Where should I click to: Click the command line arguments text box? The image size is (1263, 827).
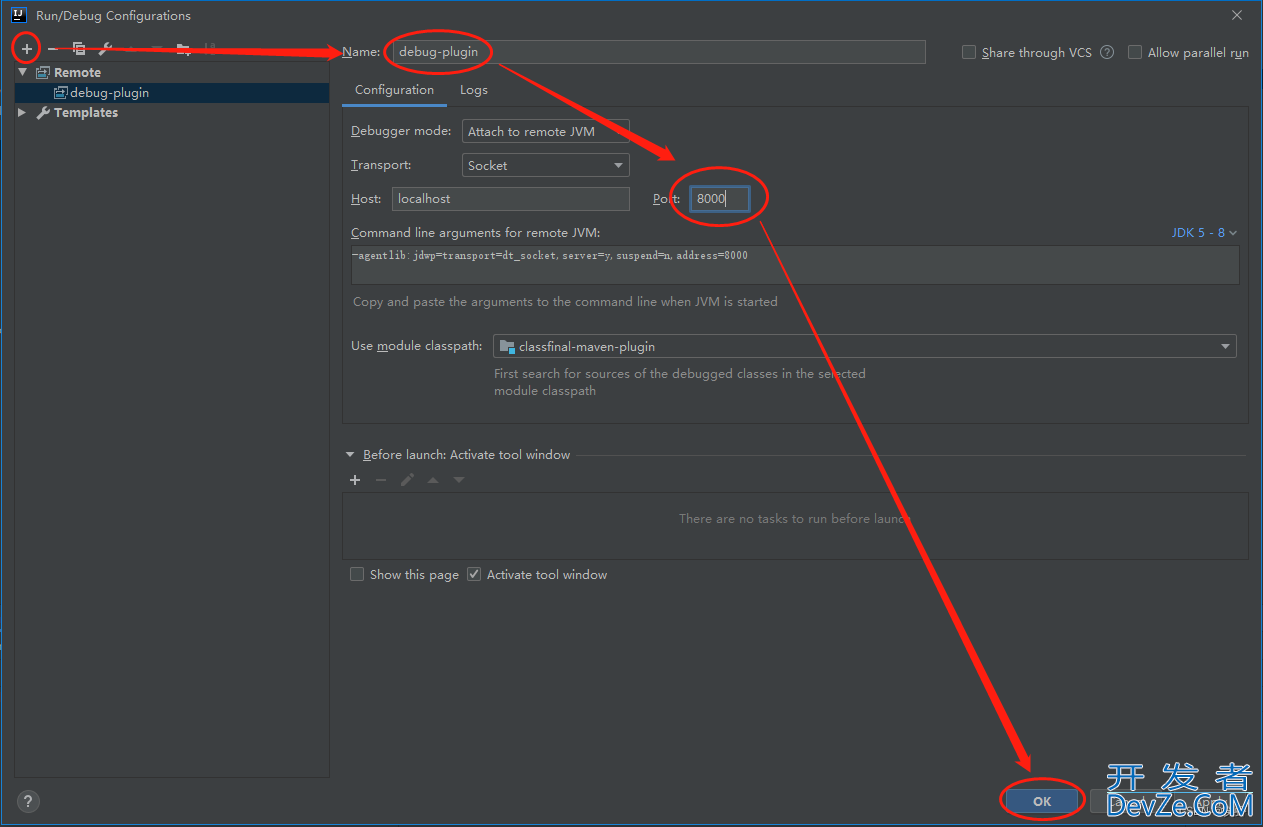point(795,265)
